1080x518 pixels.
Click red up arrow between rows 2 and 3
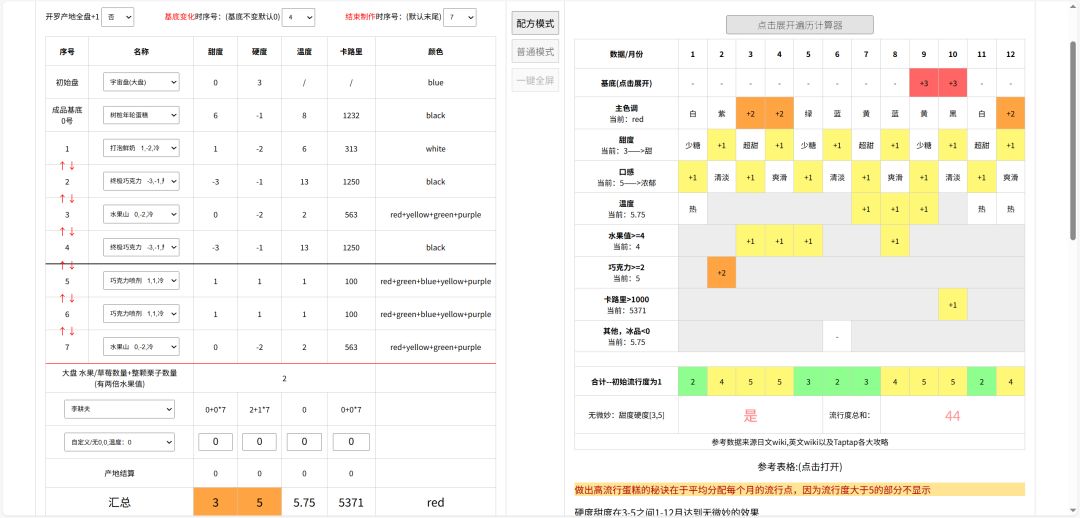pyautogui.click(x=62, y=198)
